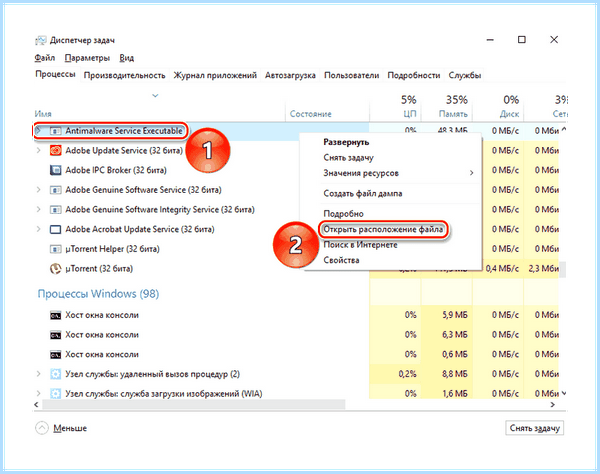Click the 5,9 МБ memory value

coord(455,315)
